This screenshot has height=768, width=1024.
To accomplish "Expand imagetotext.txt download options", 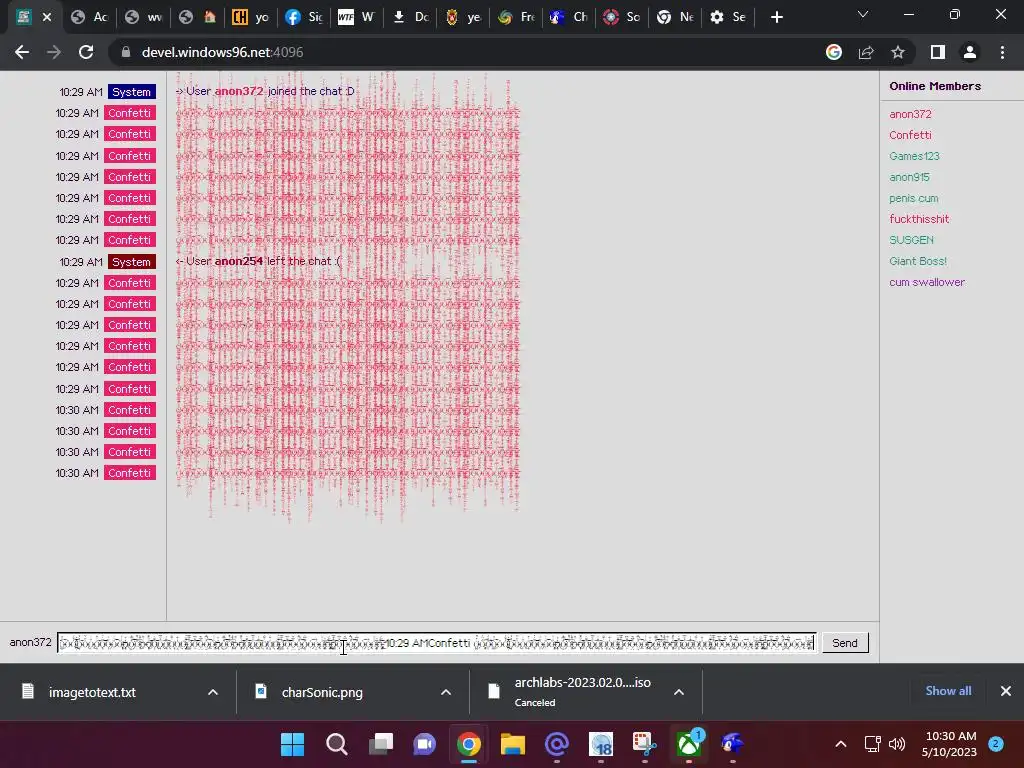I will pyautogui.click(x=213, y=692).
